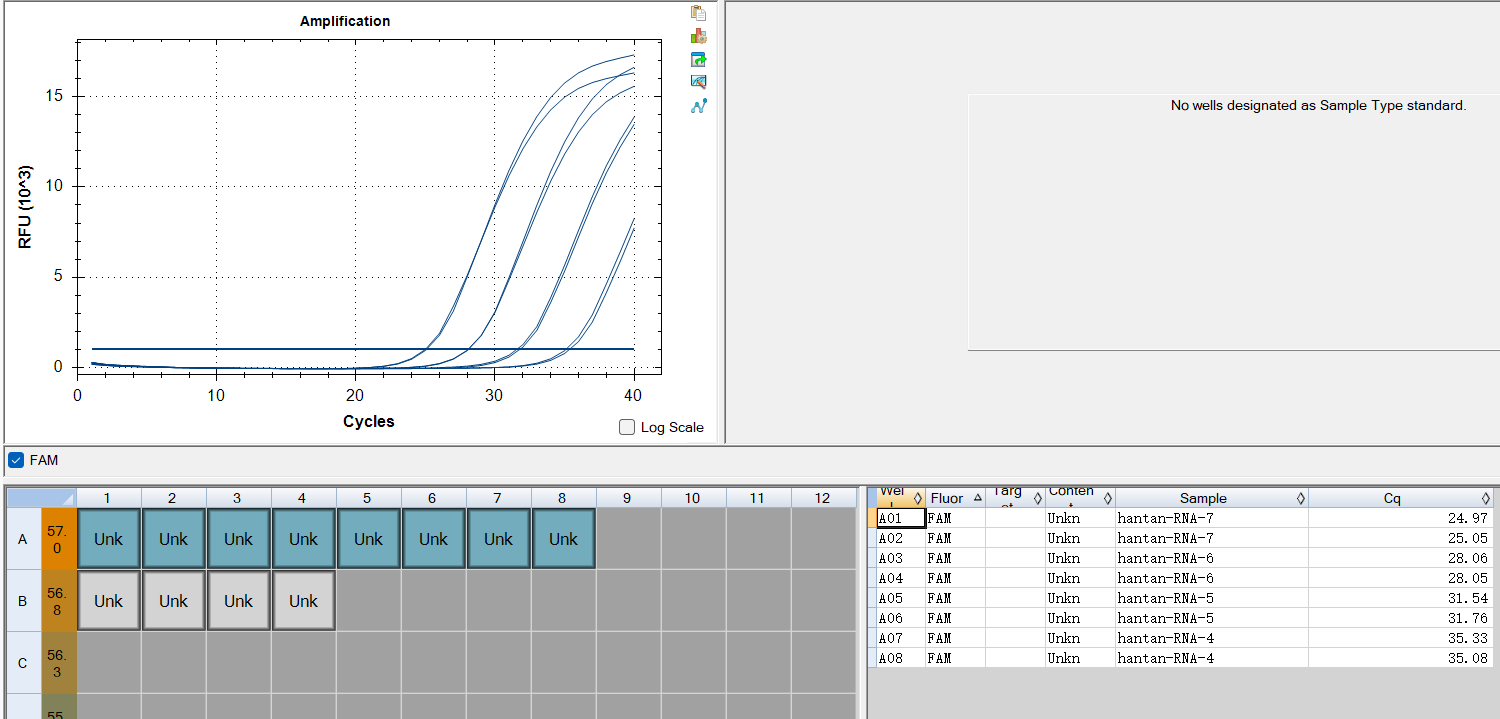
Task: Select well A4 in plate grid
Action: click(x=303, y=539)
